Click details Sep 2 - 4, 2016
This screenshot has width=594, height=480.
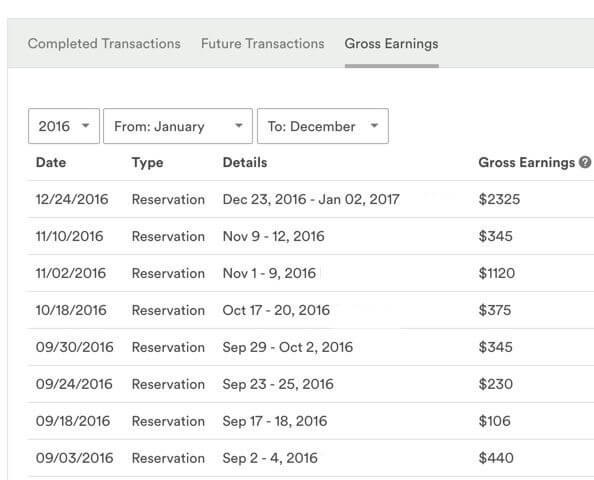click(270, 458)
